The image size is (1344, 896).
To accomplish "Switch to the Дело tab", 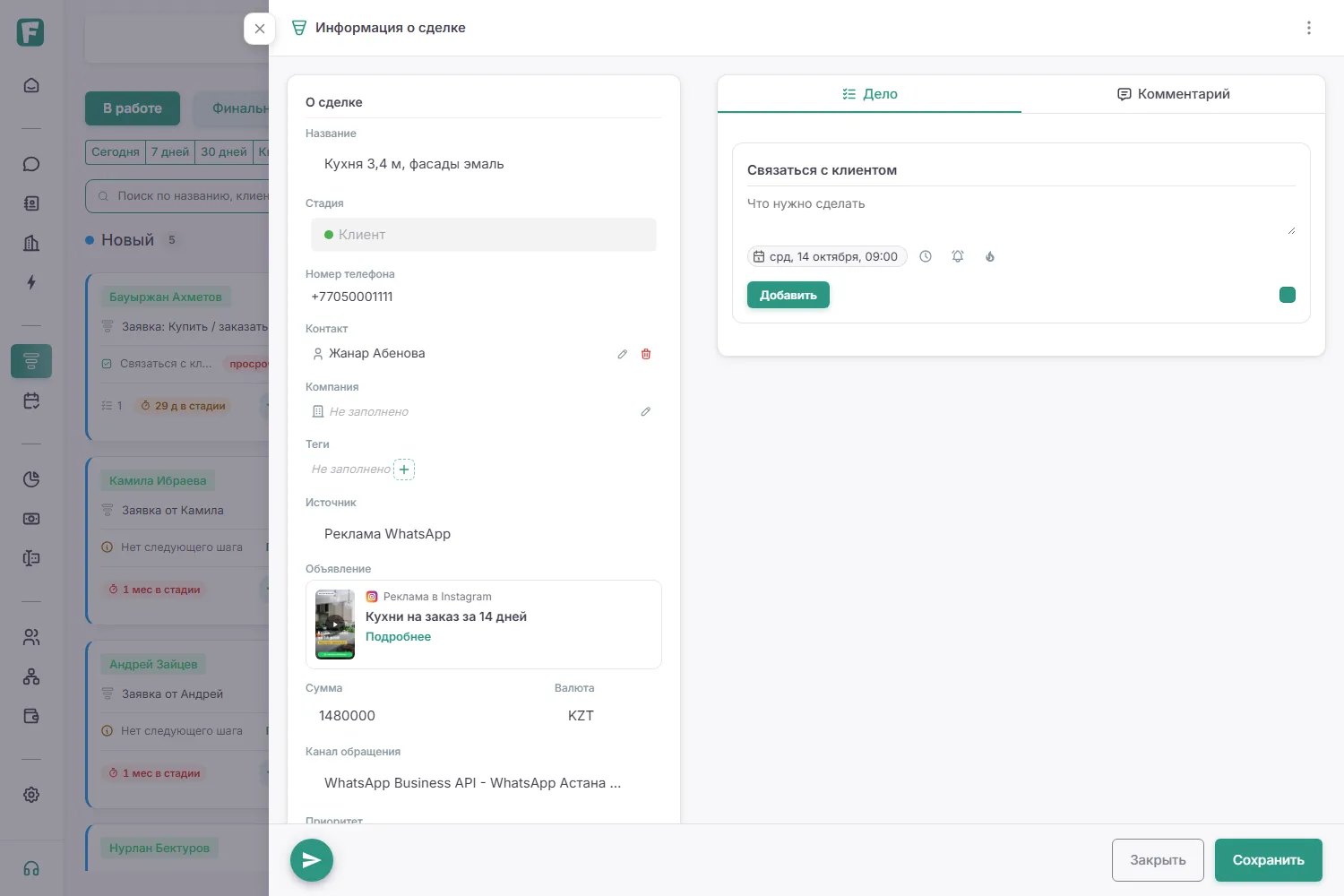I will coord(869,94).
